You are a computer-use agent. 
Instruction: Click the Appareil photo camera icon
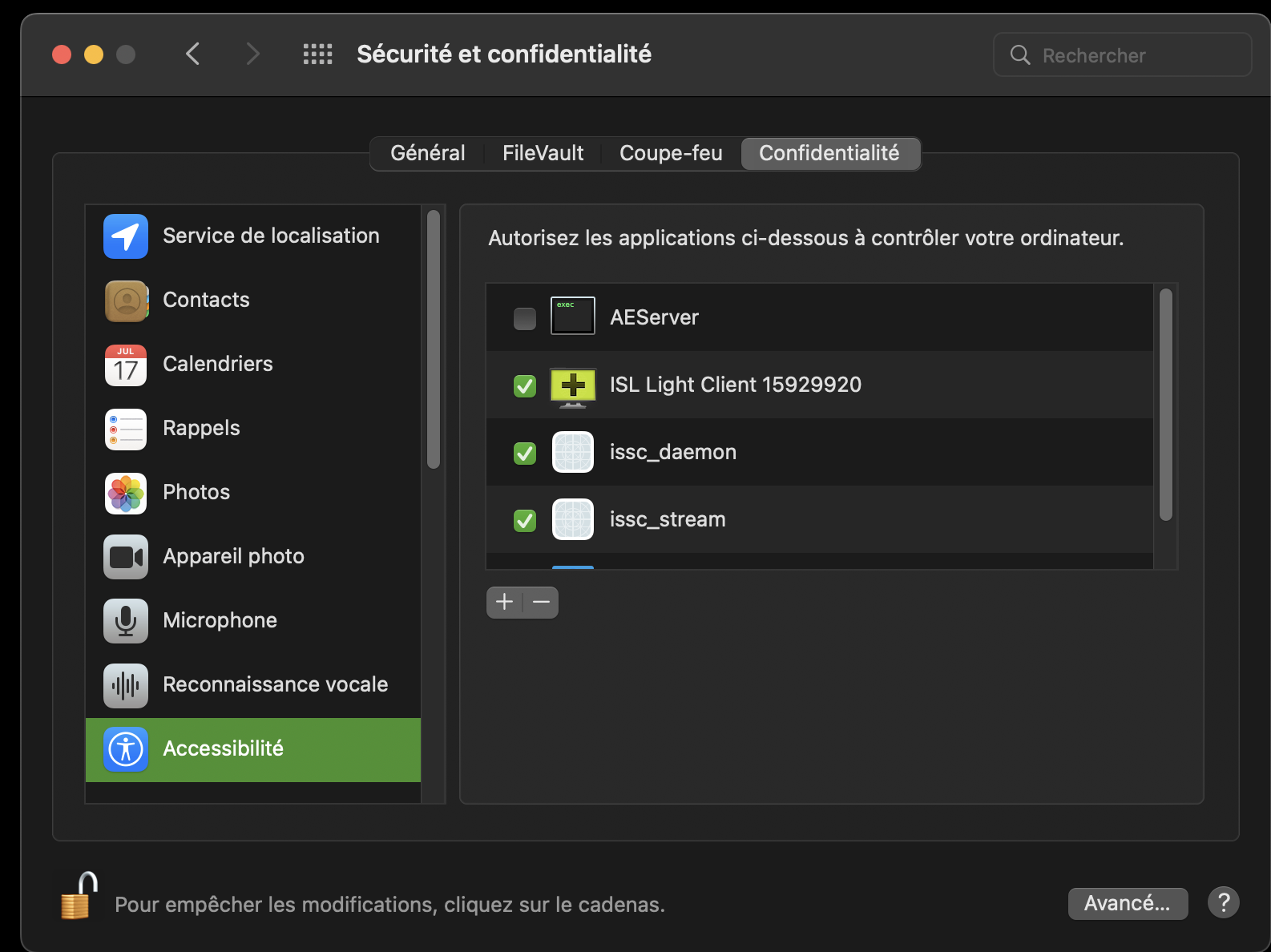[x=126, y=557]
